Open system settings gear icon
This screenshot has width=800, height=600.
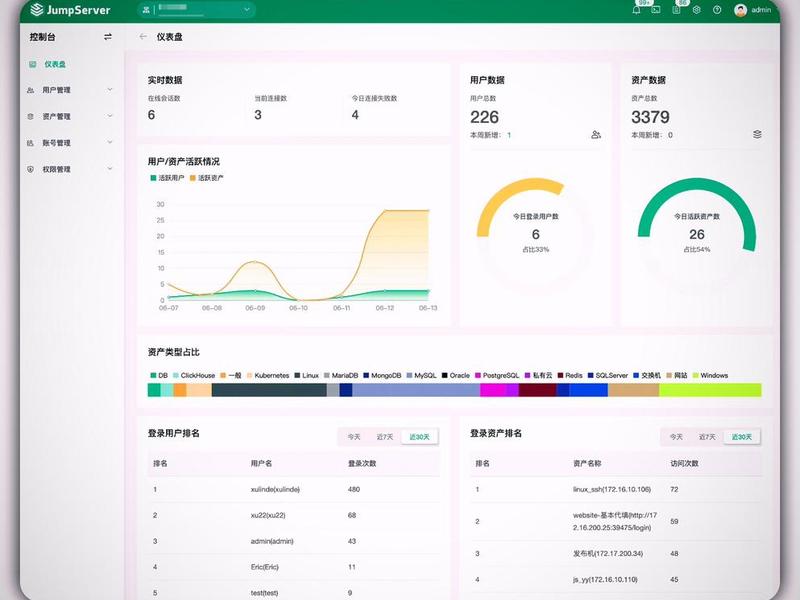696,10
